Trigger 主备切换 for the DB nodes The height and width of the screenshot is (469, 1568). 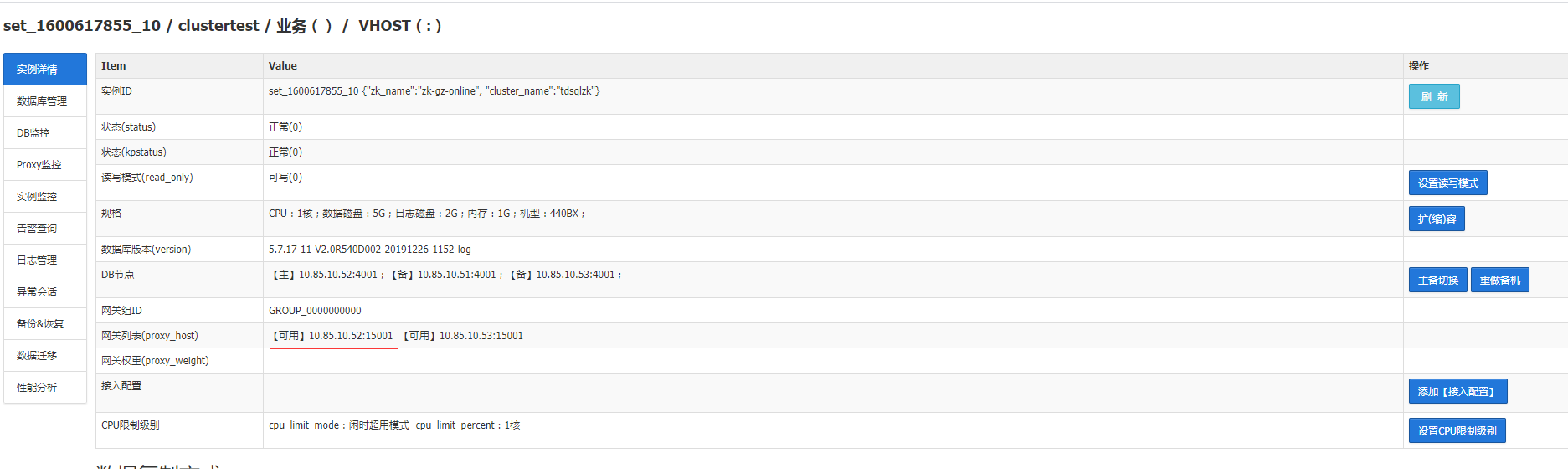(1437, 281)
